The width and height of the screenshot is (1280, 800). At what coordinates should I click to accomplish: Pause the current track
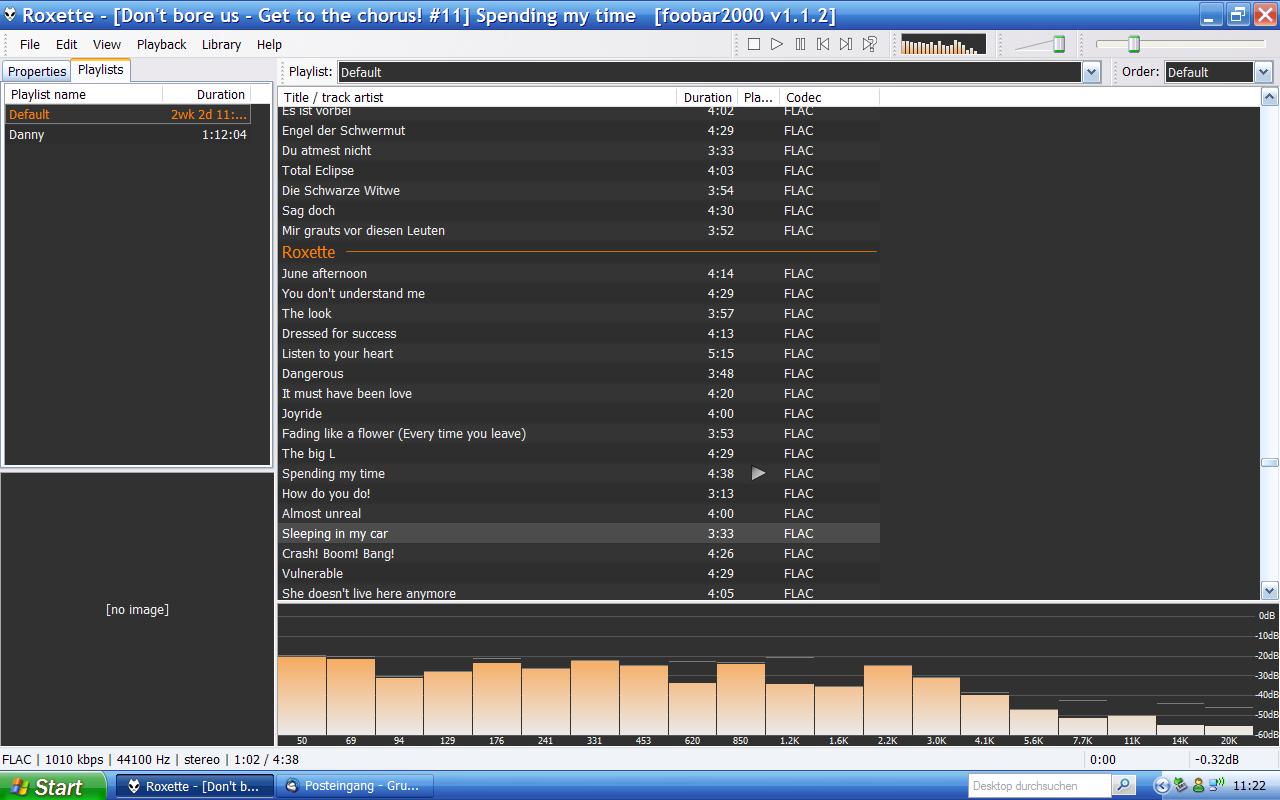[800, 44]
